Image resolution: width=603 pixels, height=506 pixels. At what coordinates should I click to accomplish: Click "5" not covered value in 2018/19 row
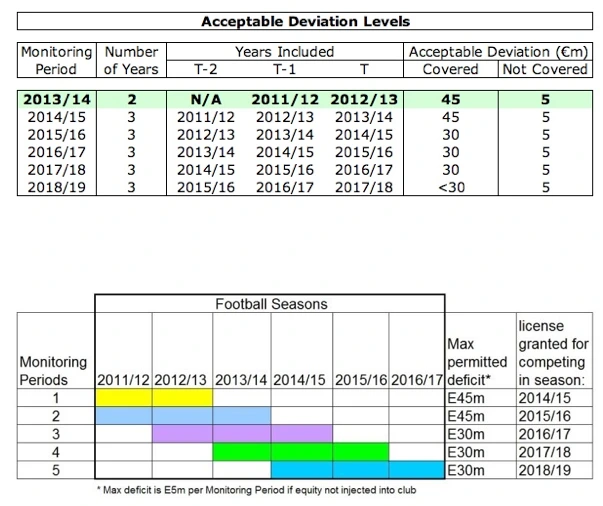(546, 187)
